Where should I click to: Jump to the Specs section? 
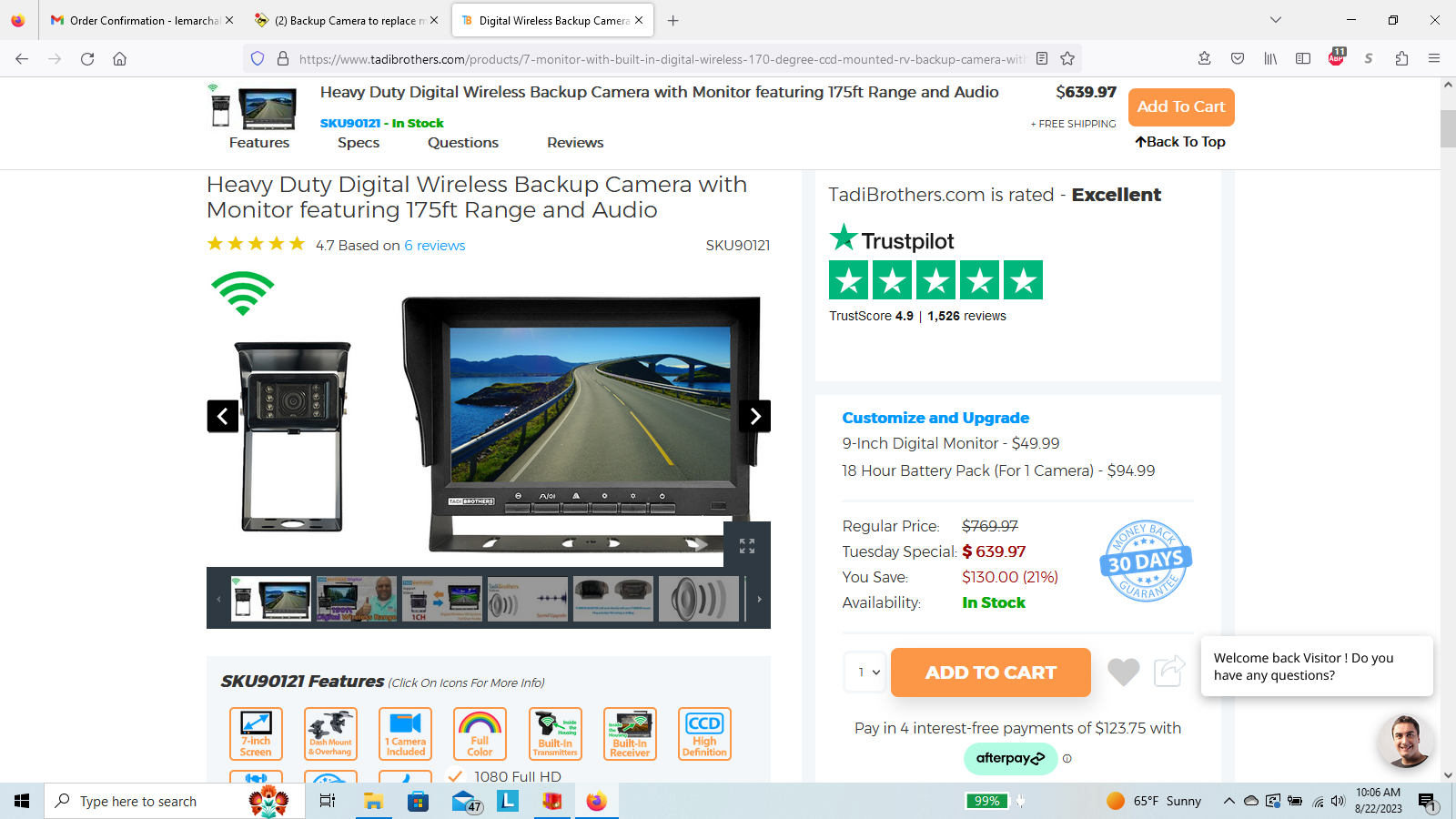[x=359, y=143]
